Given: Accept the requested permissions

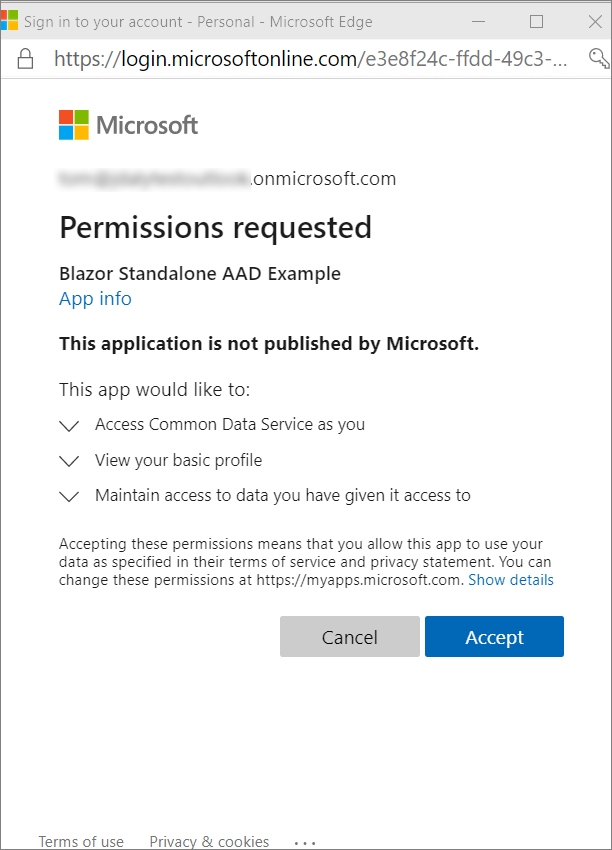Looking at the screenshot, I should [x=494, y=636].
